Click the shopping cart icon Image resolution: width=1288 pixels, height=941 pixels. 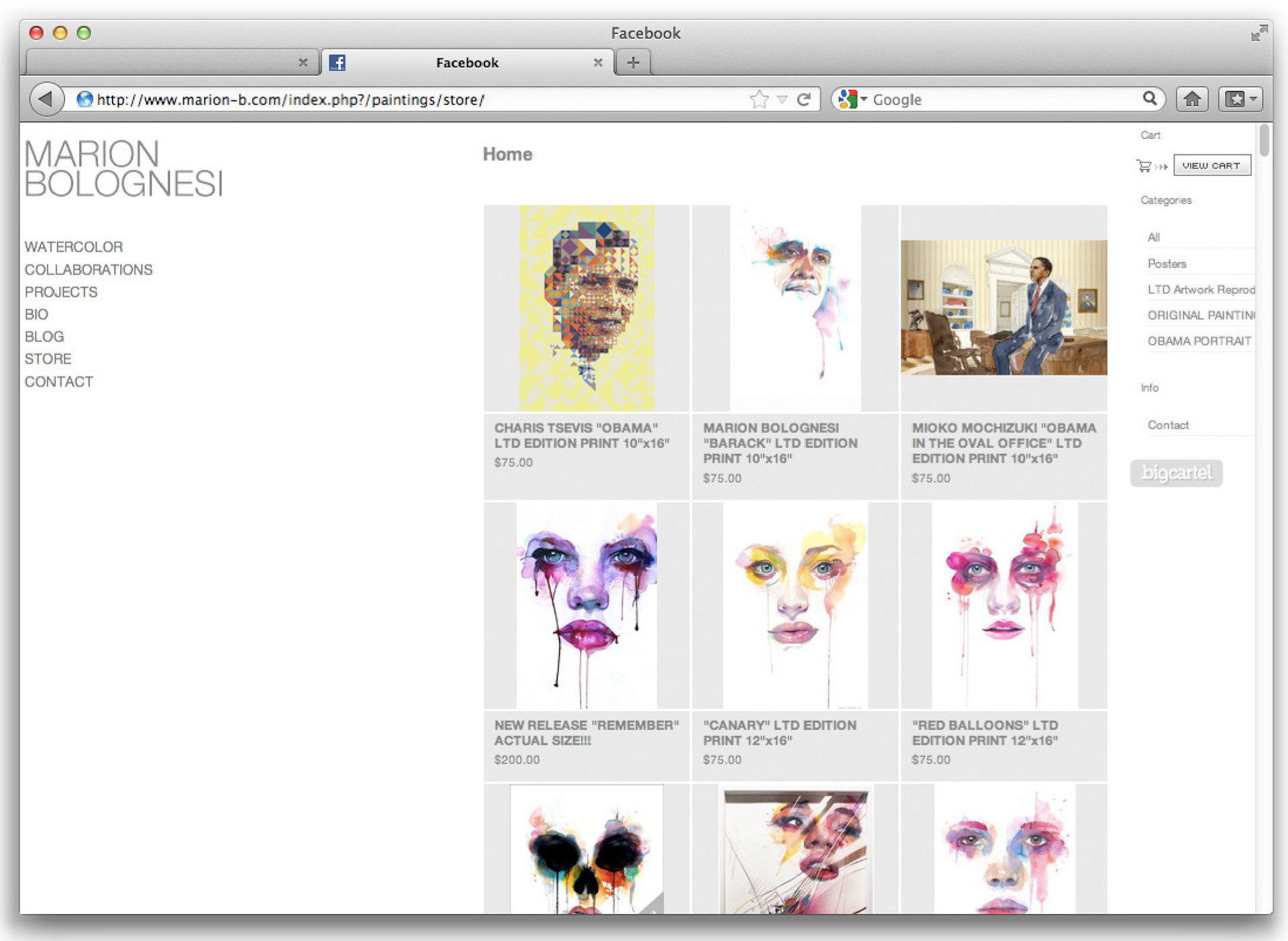coord(1144,166)
